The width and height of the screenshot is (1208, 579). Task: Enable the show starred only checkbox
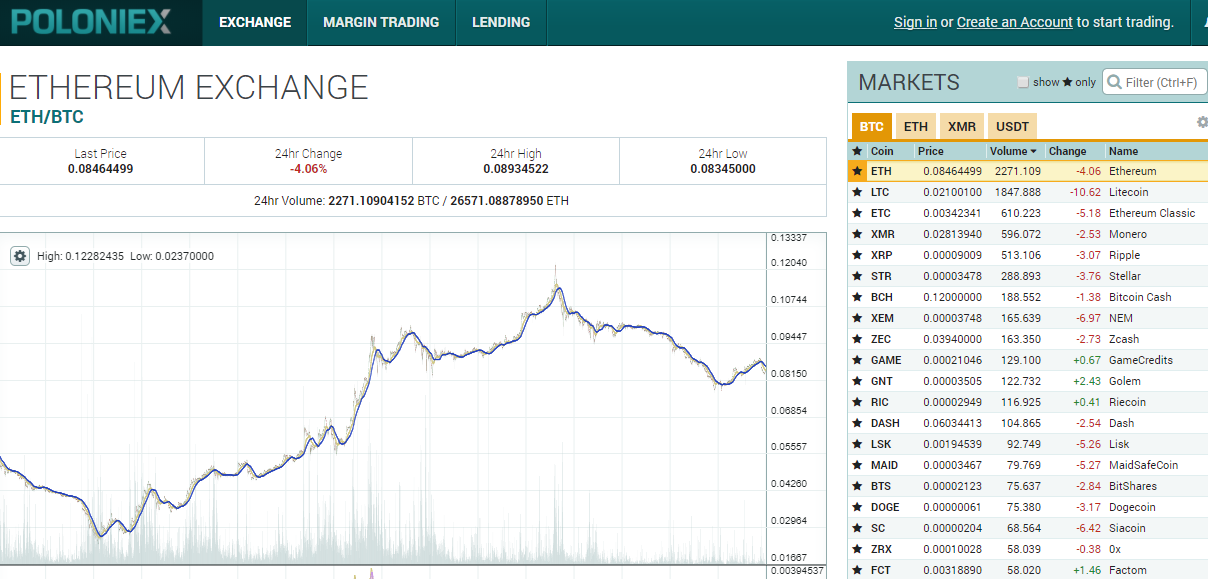pyautogui.click(x=1022, y=82)
